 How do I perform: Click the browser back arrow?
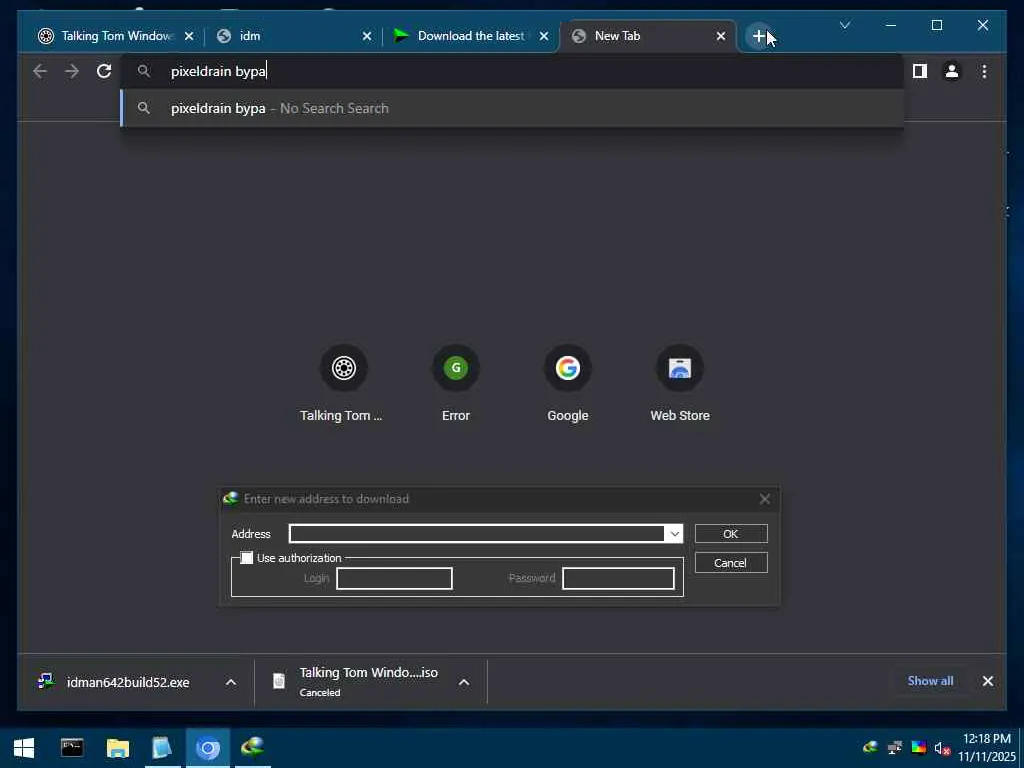tap(40, 71)
